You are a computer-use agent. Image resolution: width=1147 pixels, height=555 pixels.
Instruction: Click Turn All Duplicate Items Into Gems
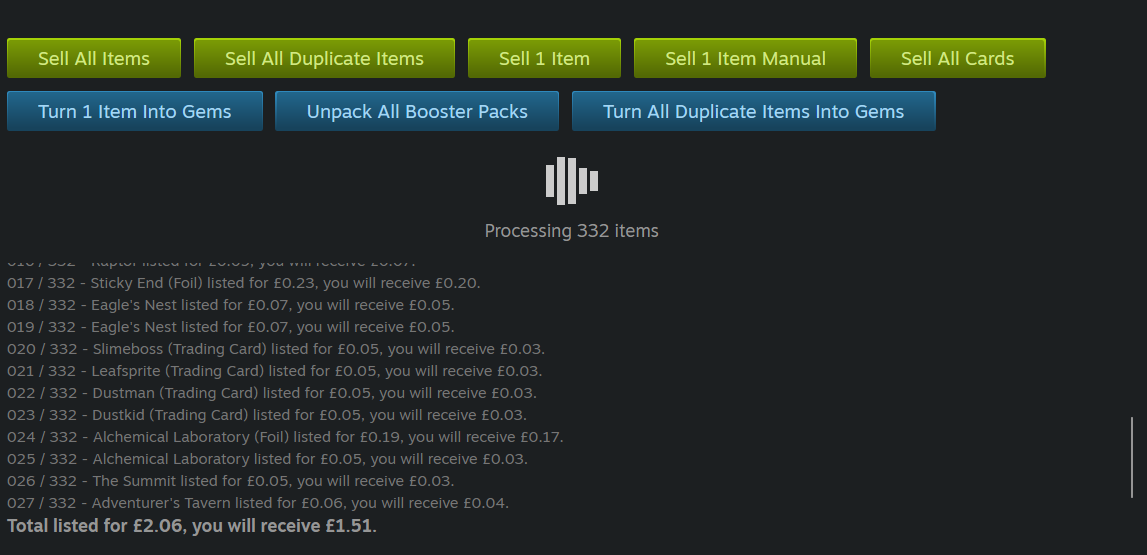pos(753,111)
